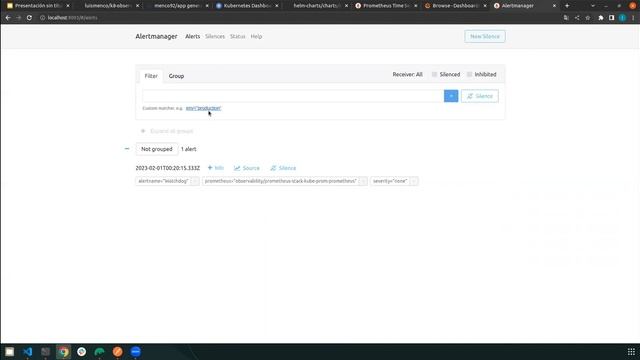
Task: Click the Alertmanager brand link
Action: [156, 36]
